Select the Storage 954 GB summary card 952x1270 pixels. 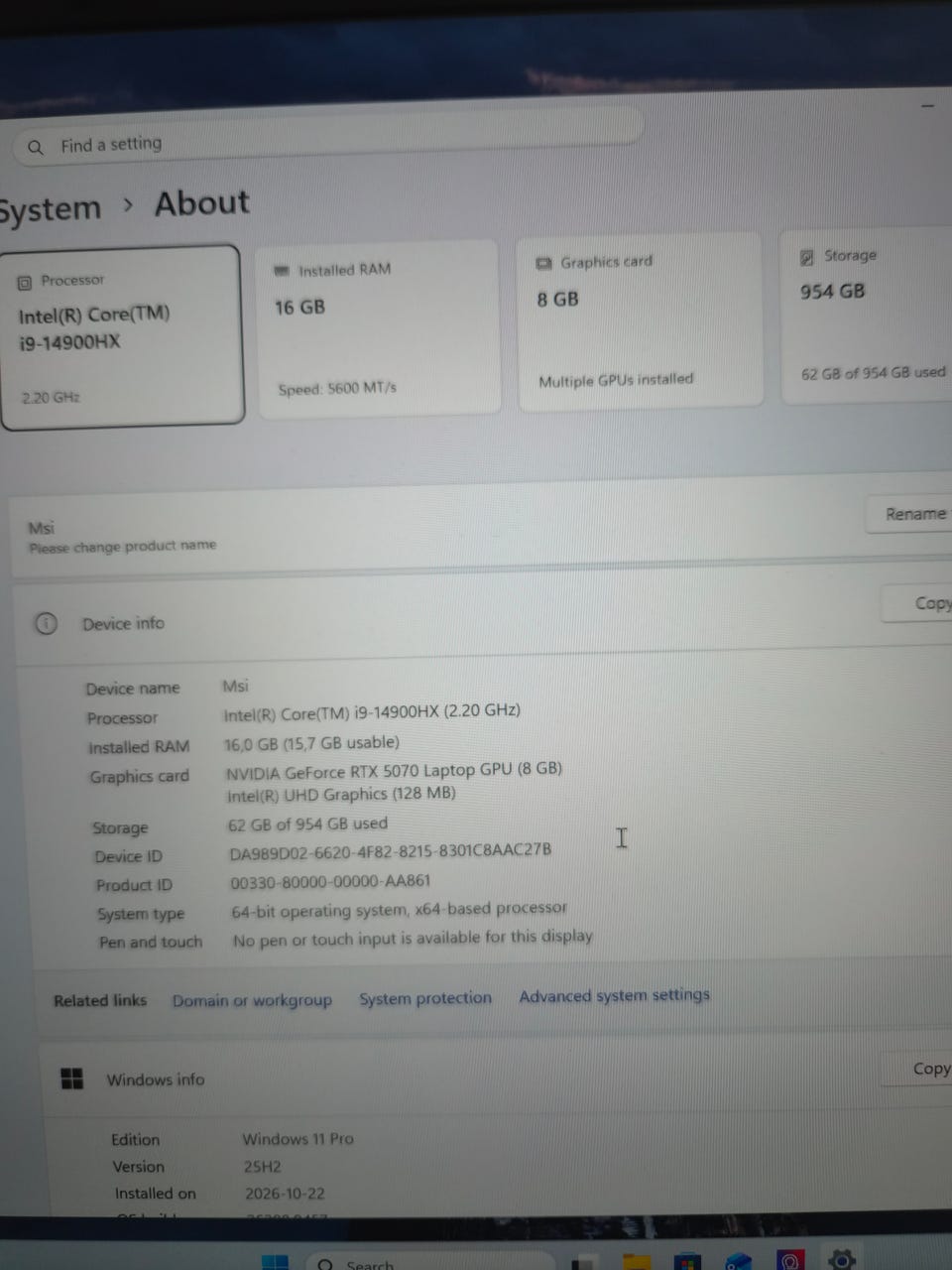(867, 317)
